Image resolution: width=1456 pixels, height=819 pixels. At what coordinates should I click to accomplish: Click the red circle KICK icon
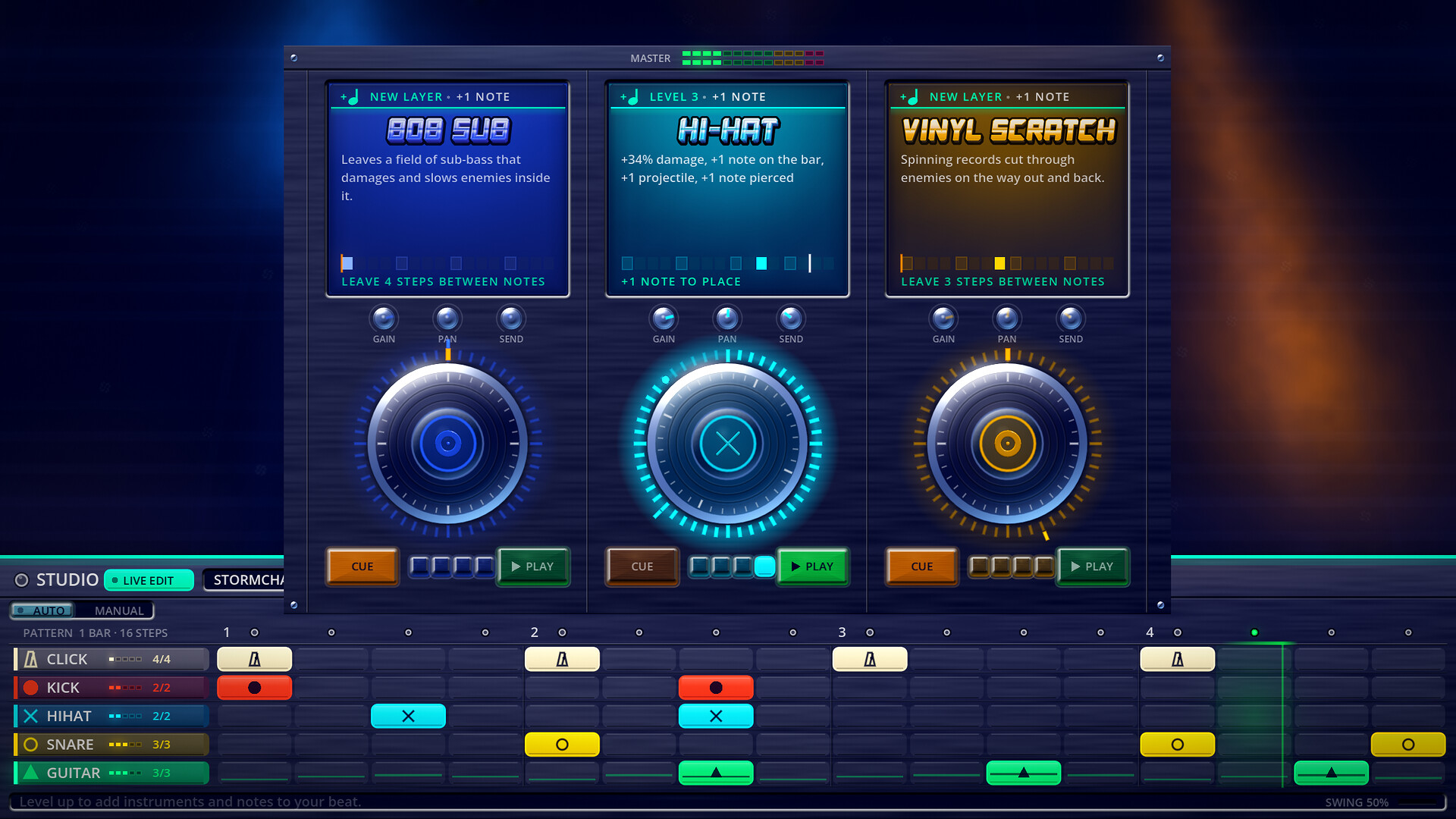(31, 688)
